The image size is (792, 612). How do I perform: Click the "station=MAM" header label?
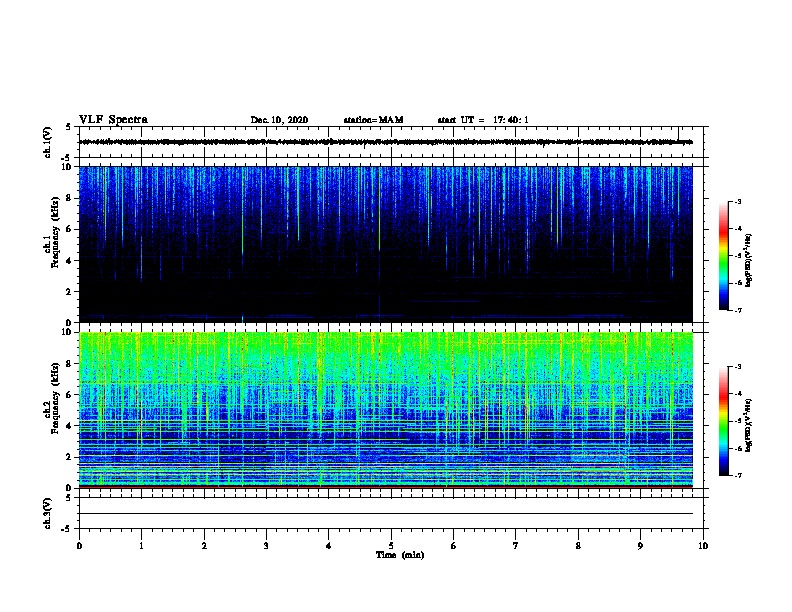click(373, 120)
